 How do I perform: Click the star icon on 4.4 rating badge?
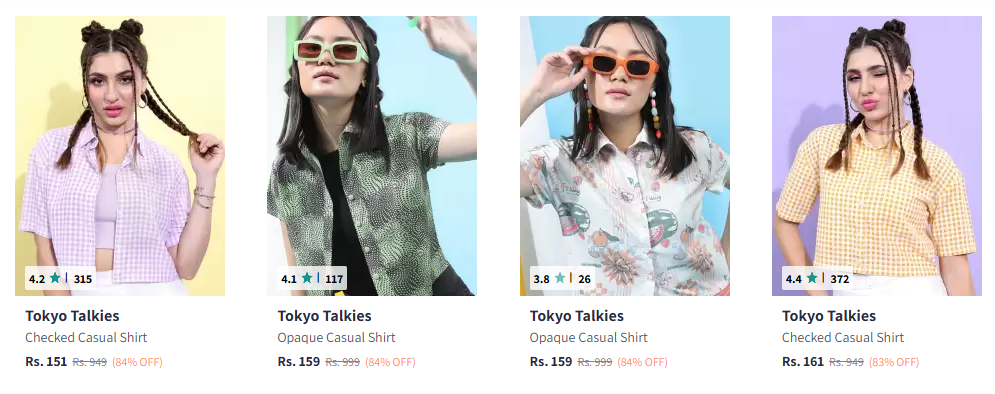[x=812, y=278]
